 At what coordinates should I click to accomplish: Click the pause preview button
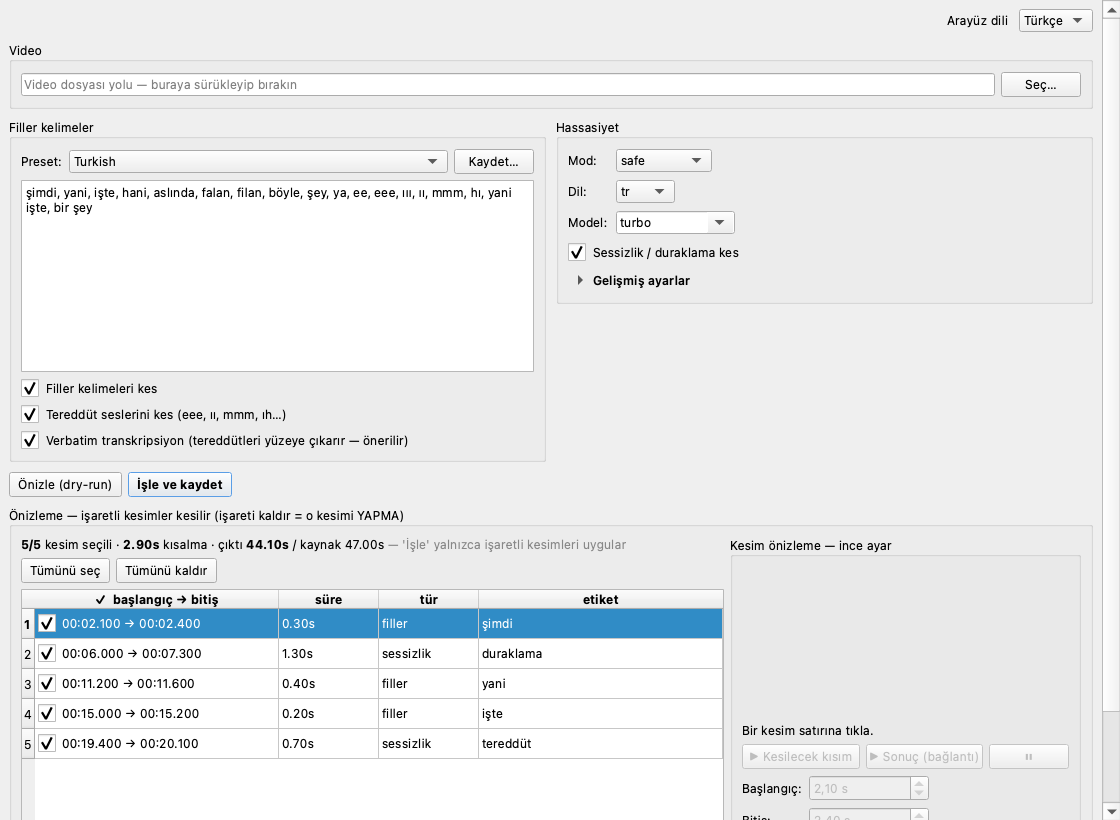point(1029,756)
